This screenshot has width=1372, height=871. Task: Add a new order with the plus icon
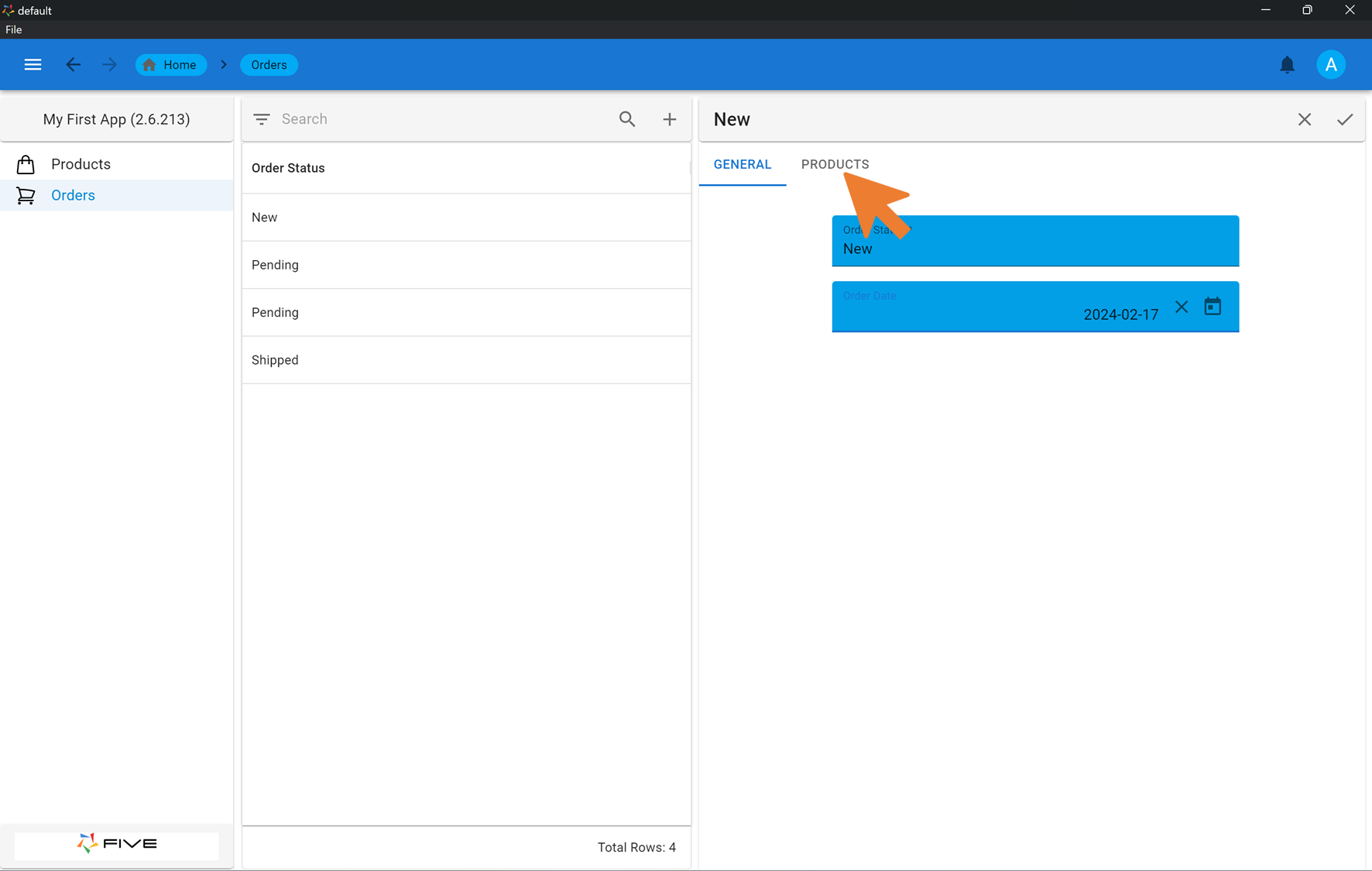point(670,119)
